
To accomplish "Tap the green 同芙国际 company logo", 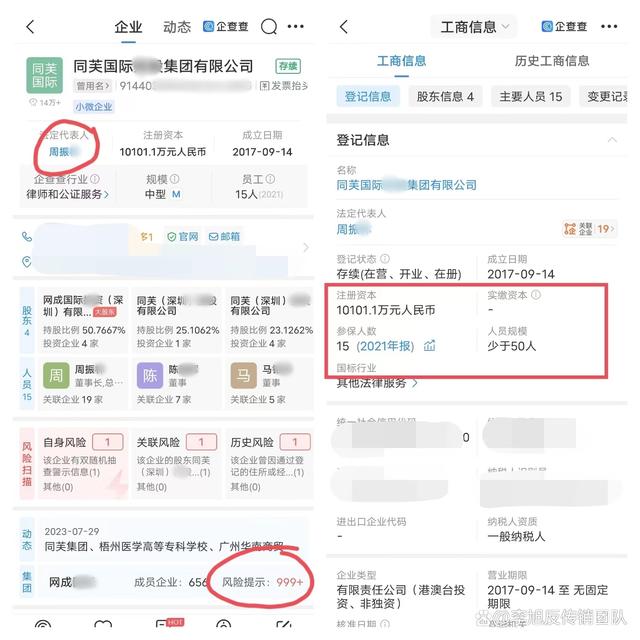I will click(x=44, y=75).
